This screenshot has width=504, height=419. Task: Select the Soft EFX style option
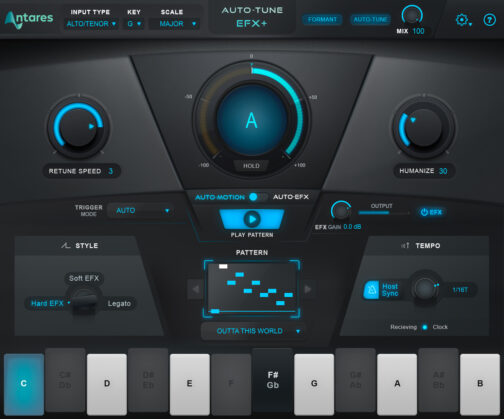pos(84,278)
